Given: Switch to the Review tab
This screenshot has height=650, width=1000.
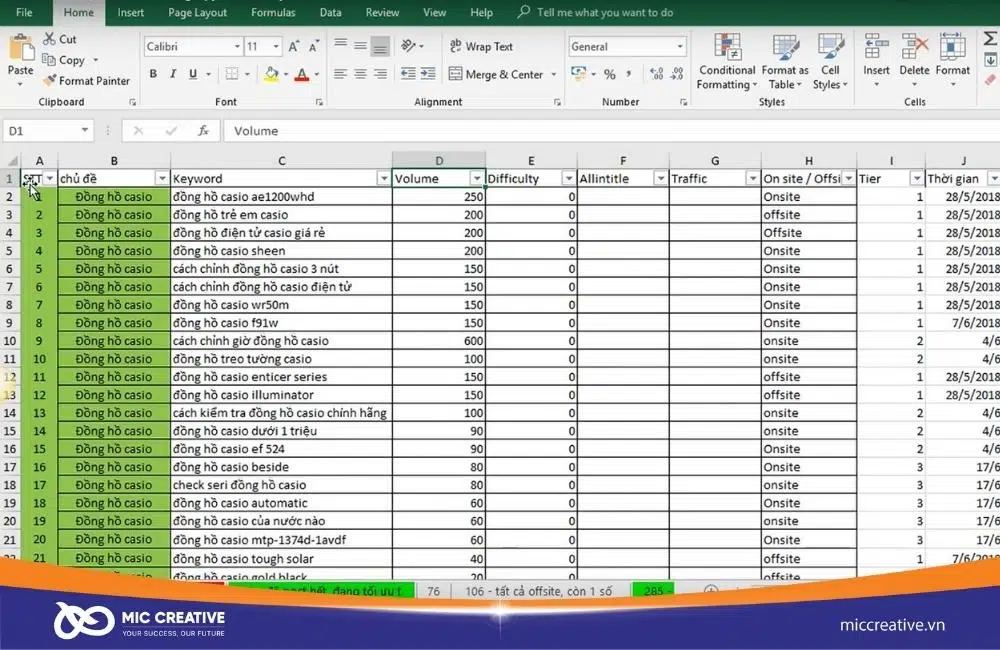Looking at the screenshot, I should (382, 12).
